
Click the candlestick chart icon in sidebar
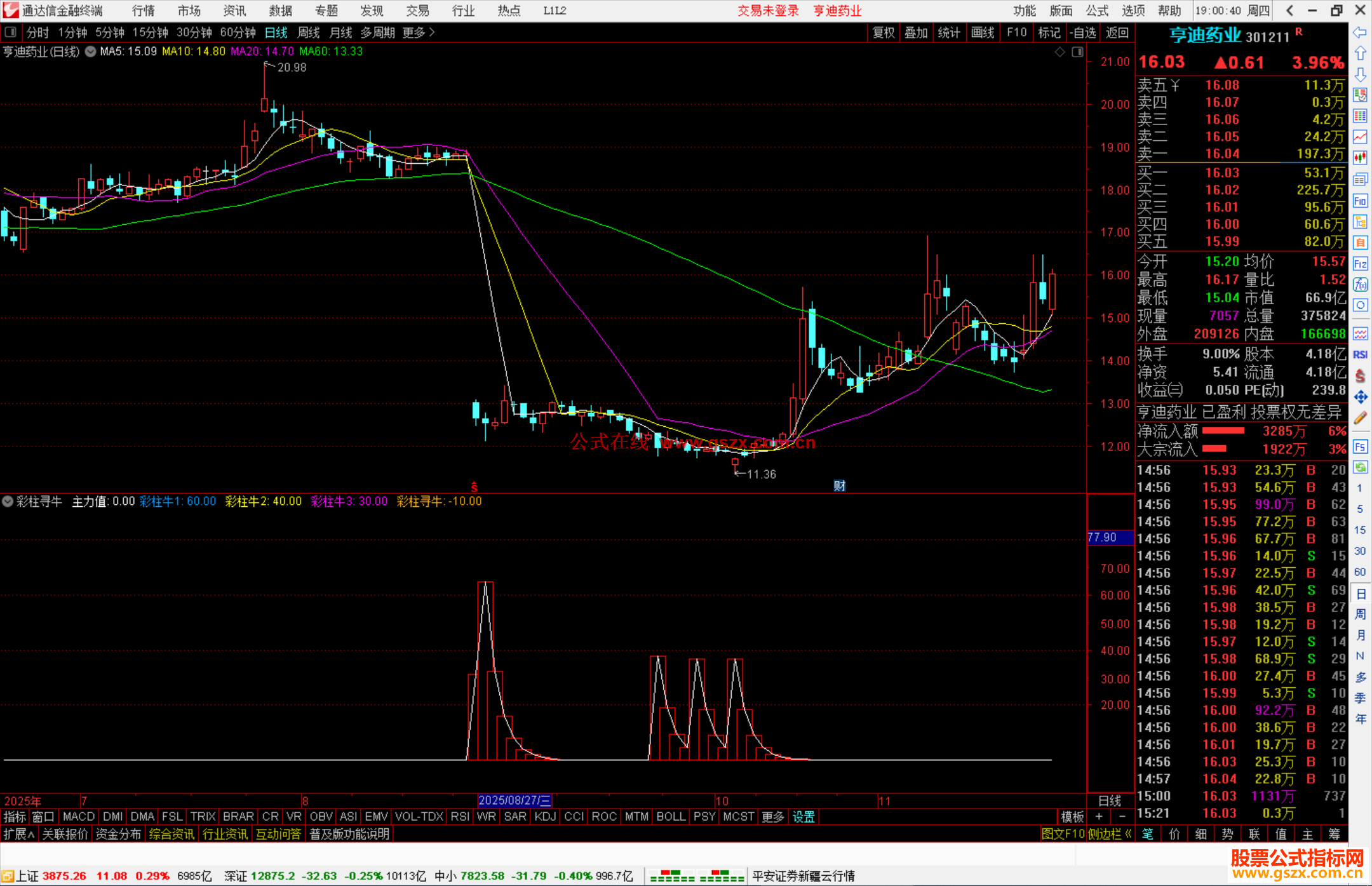tap(1360, 158)
